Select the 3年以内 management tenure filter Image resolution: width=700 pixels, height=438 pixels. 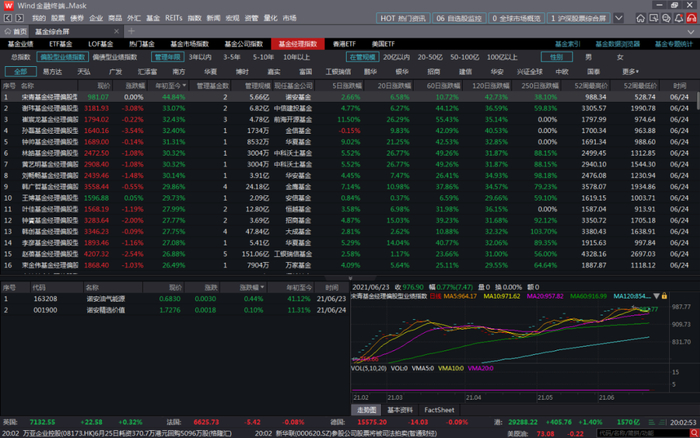click(199, 58)
